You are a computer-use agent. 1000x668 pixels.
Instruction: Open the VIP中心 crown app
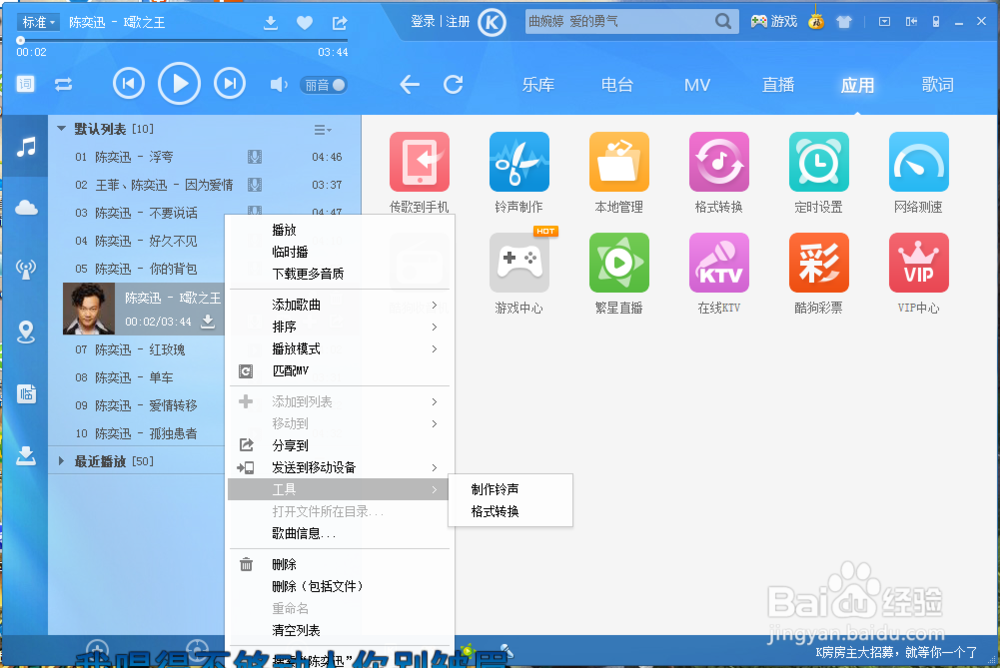coord(918,263)
